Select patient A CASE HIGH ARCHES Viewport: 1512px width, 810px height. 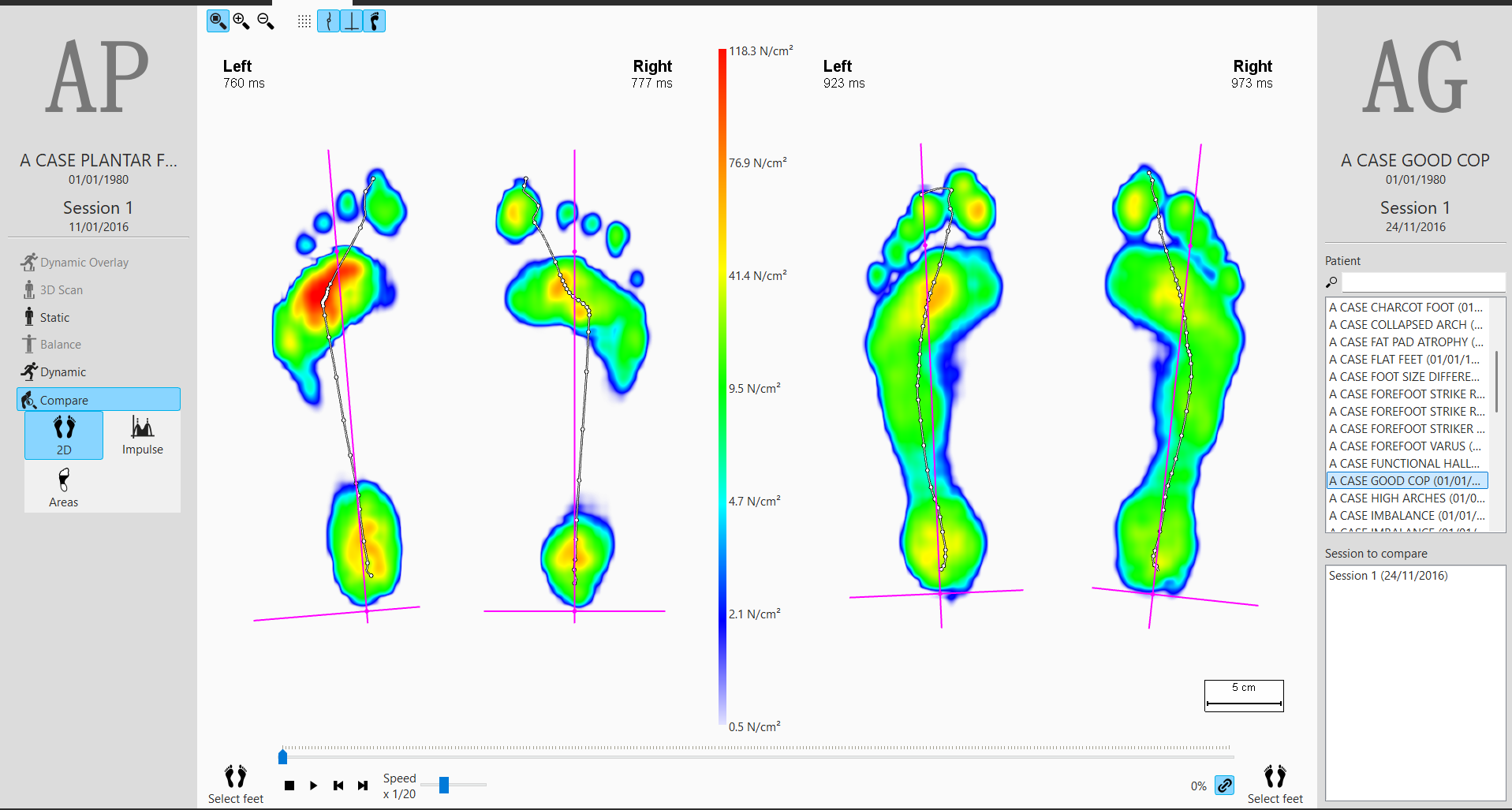pos(1406,498)
